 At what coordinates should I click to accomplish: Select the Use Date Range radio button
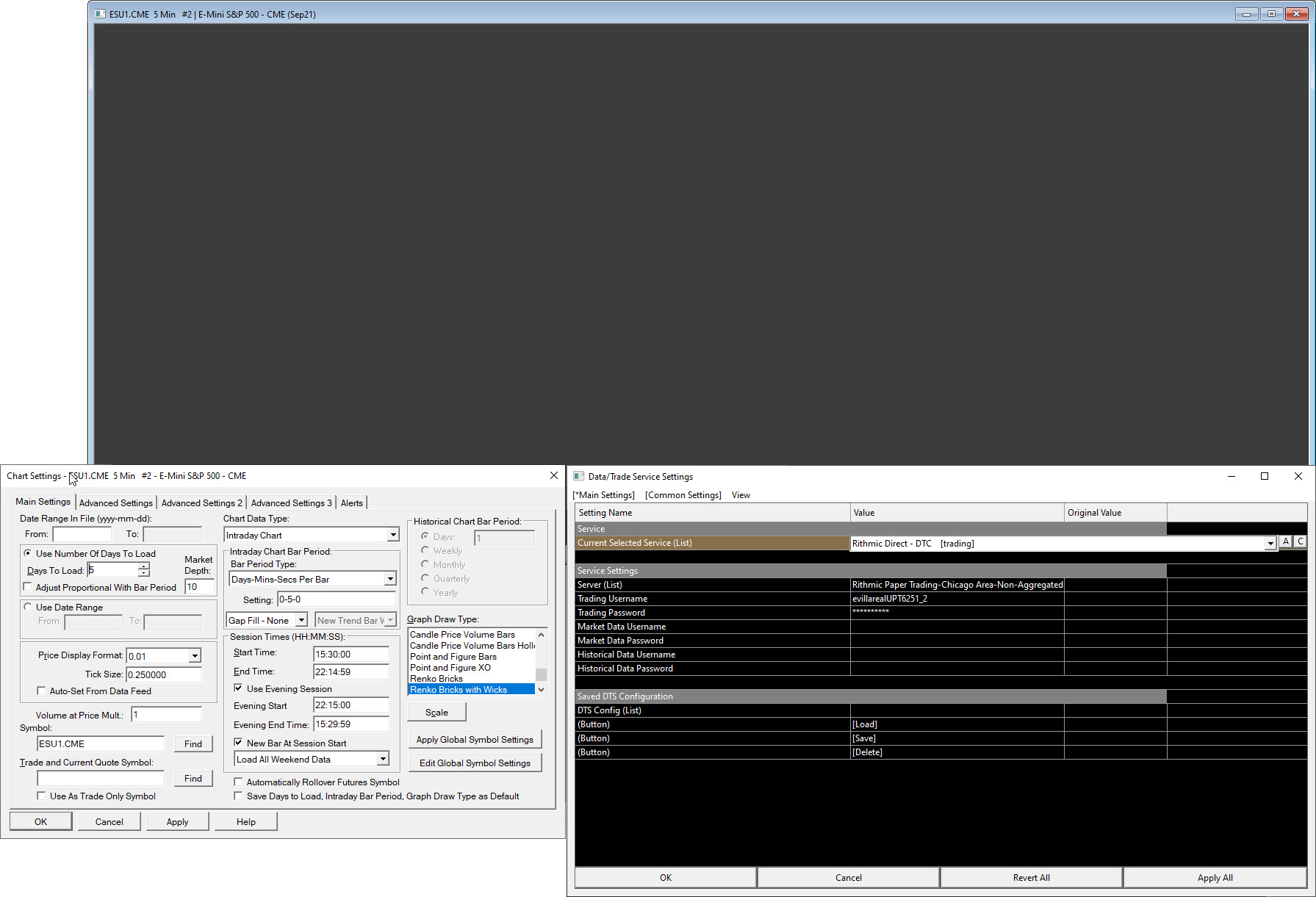pos(28,607)
